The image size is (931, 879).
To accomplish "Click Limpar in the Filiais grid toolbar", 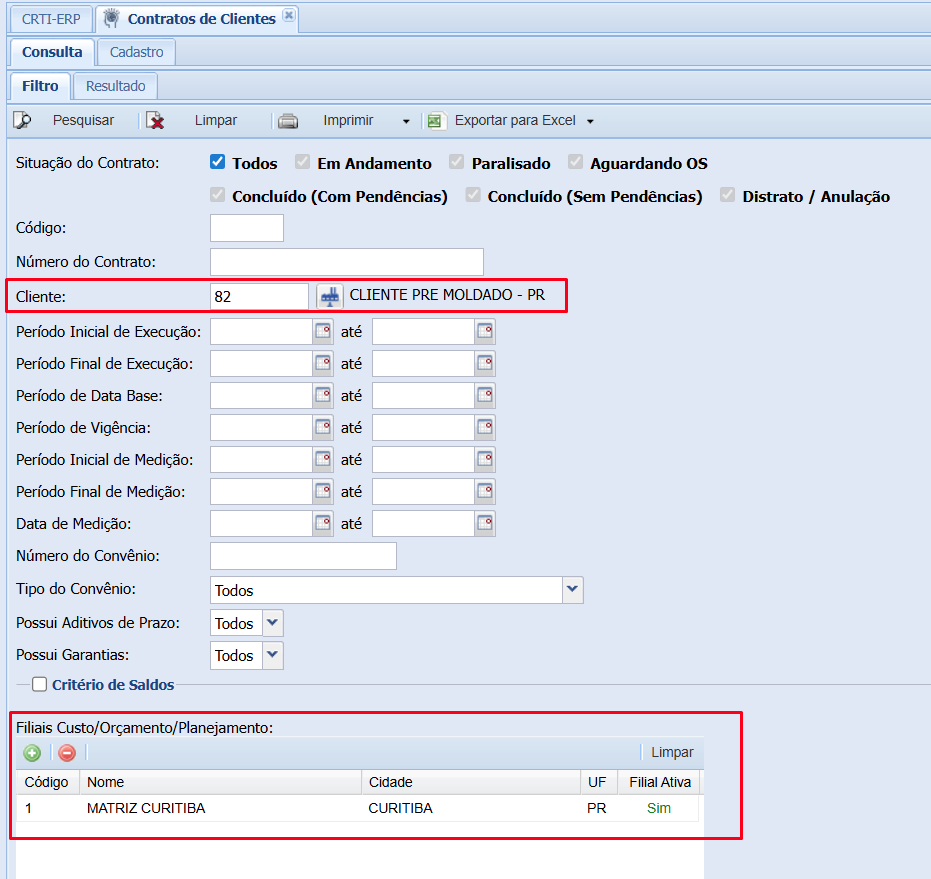I will (672, 752).
